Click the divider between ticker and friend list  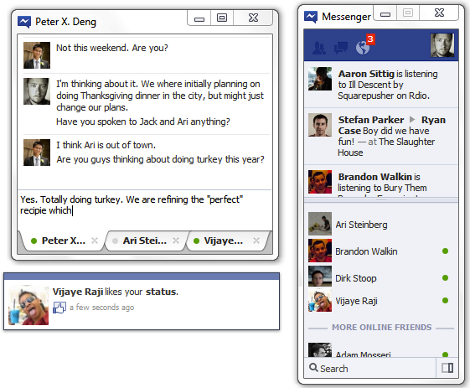coord(381,200)
